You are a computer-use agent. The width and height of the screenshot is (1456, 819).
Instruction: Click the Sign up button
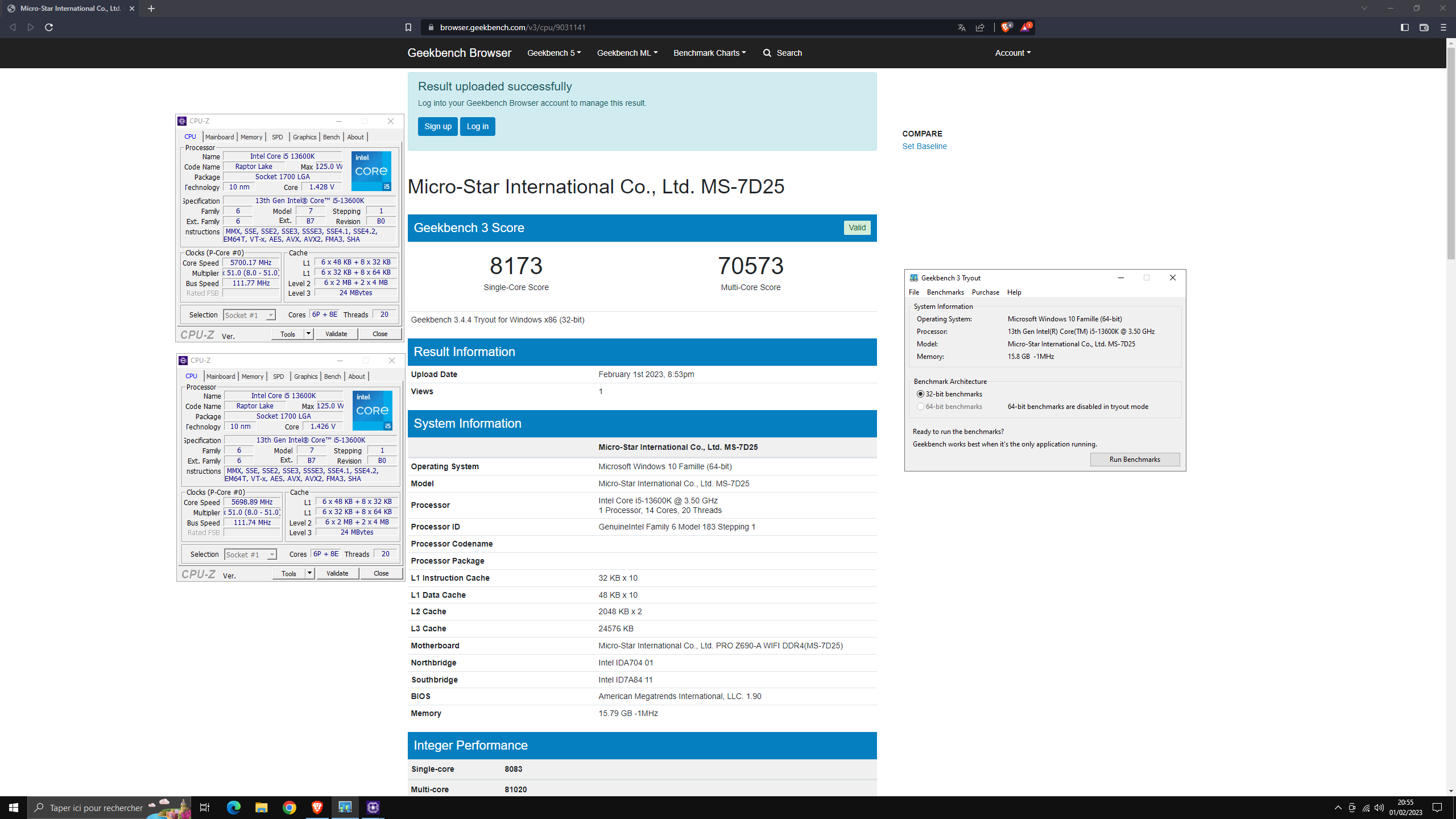[438, 126]
